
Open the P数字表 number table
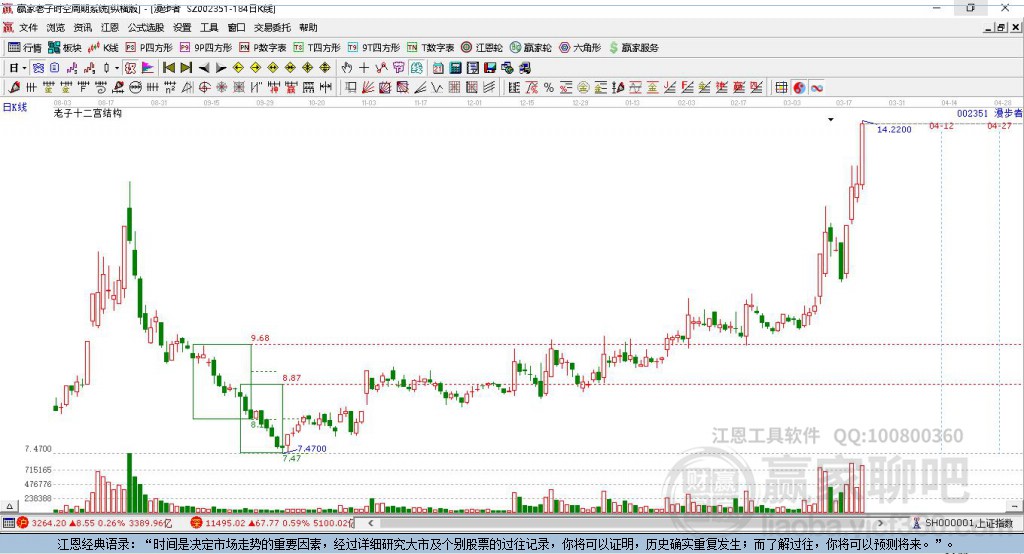pos(263,48)
